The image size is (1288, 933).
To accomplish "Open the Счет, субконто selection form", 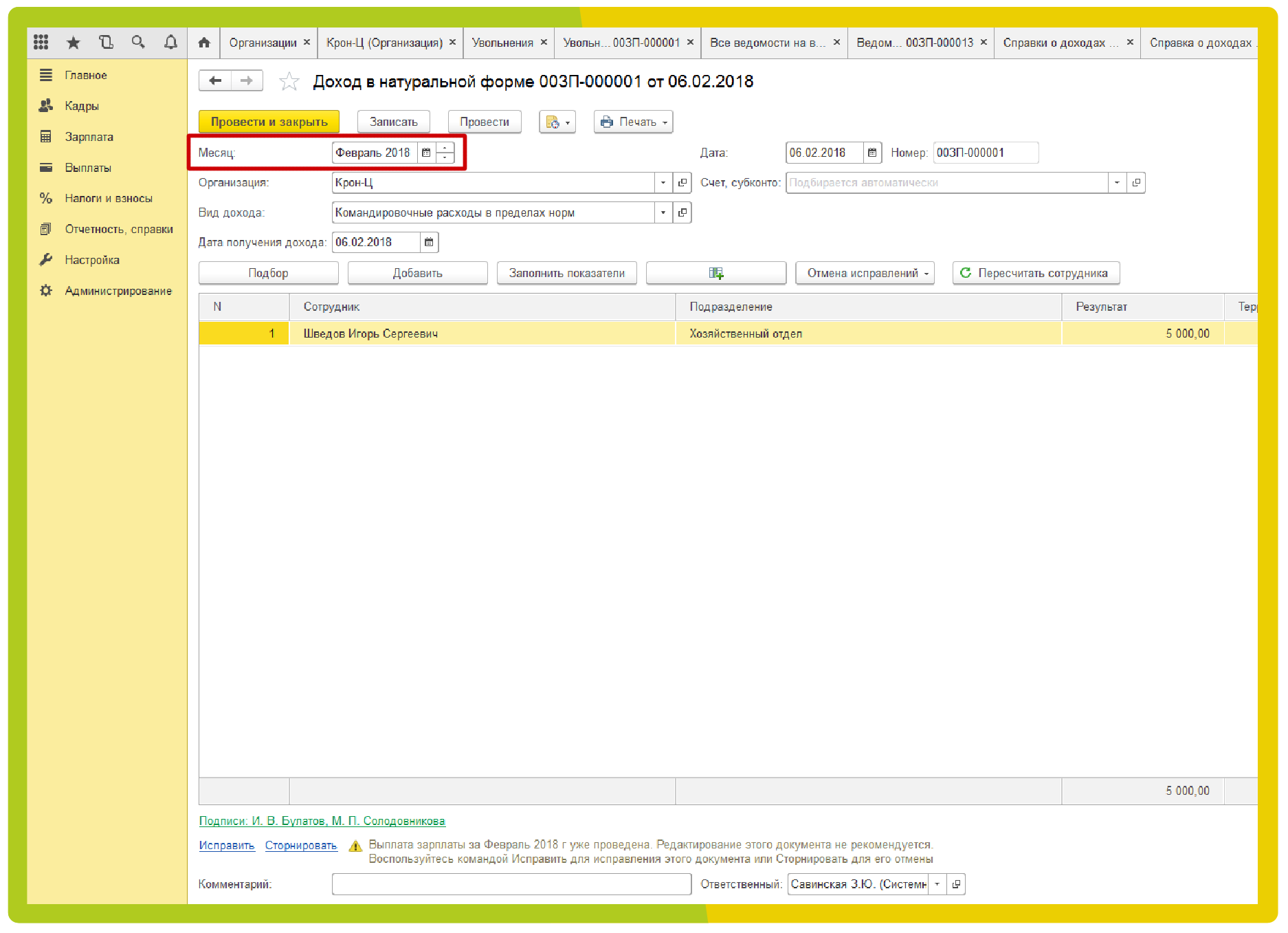I will click(x=1136, y=183).
